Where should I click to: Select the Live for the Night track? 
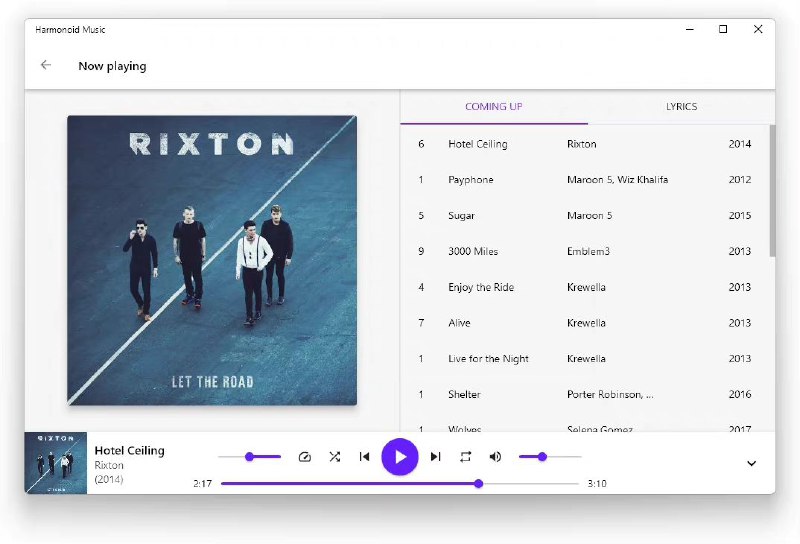585,358
